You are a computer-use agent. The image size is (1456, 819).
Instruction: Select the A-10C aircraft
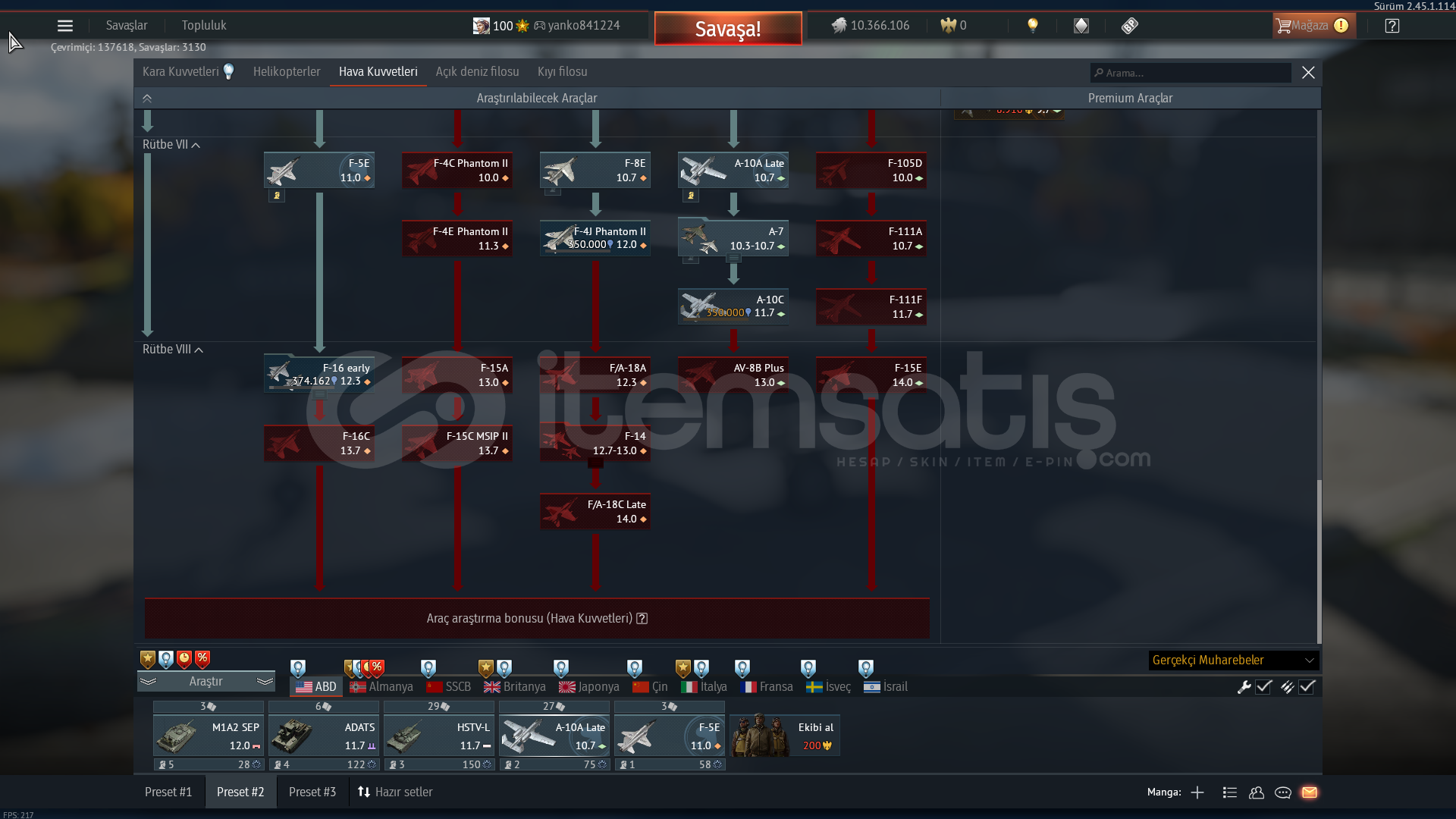(733, 306)
